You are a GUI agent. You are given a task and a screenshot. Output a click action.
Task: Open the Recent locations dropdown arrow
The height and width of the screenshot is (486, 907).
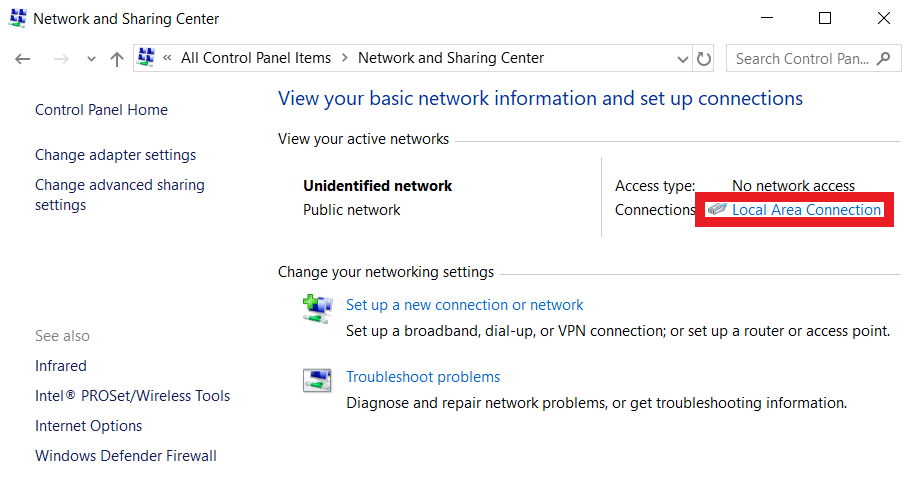tap(91, 59)
